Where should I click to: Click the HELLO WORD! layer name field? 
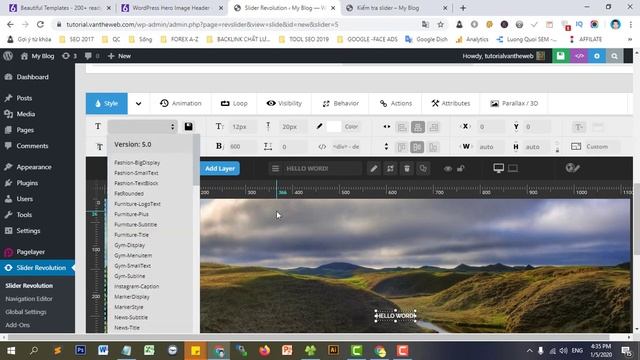(322, 169)
